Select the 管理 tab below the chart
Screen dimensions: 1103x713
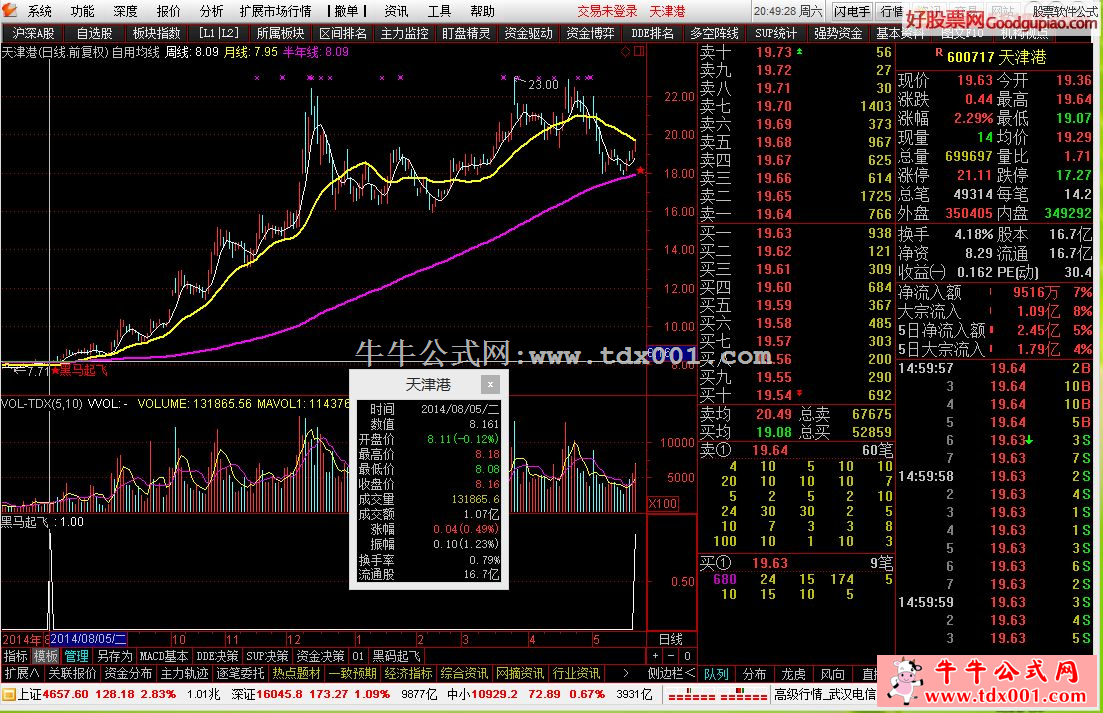(77, 656)
